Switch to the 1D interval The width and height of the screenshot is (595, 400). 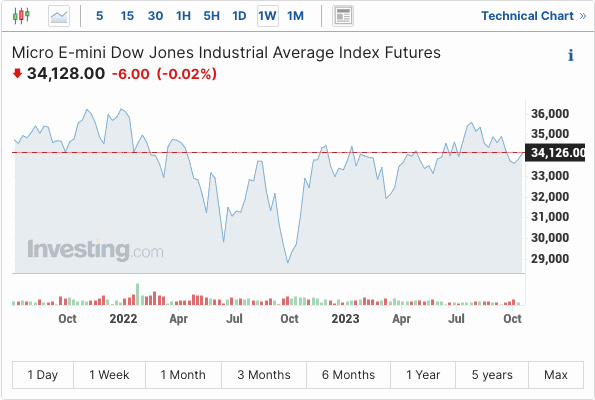[x=239, y=16]
